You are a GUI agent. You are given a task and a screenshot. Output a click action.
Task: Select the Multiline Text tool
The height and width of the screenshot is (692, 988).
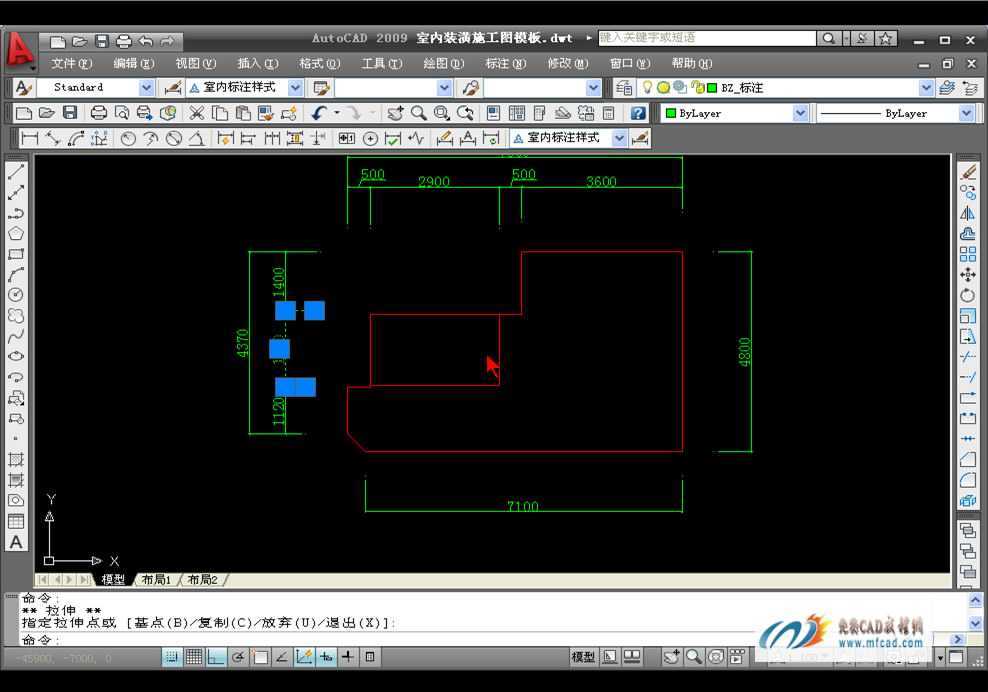[x=16, y=542]
